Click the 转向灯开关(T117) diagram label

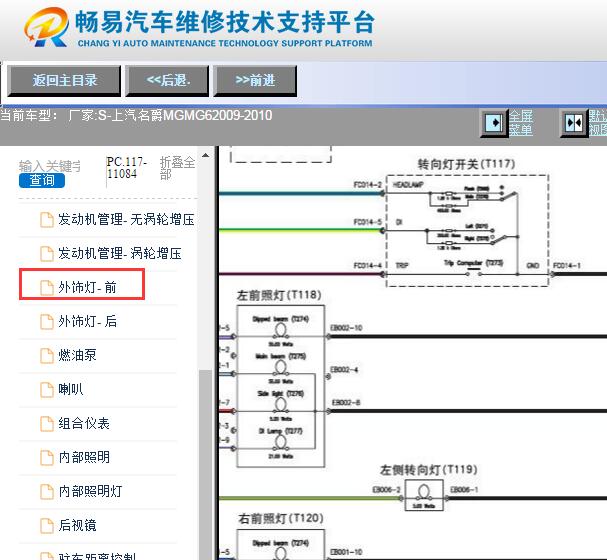pyautogui.click(x=466, y=164)
